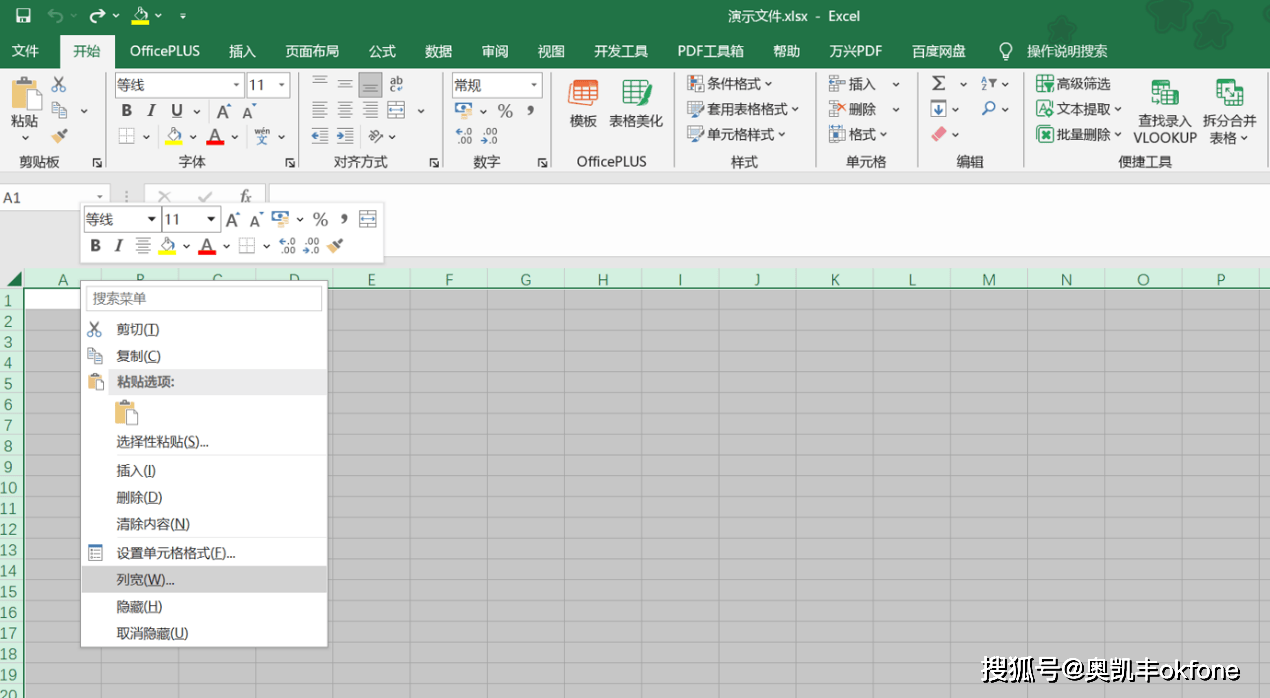Click the percent style icon in the ribbon
Viewport: 1270px width, 698px height.
coord(505,110)
